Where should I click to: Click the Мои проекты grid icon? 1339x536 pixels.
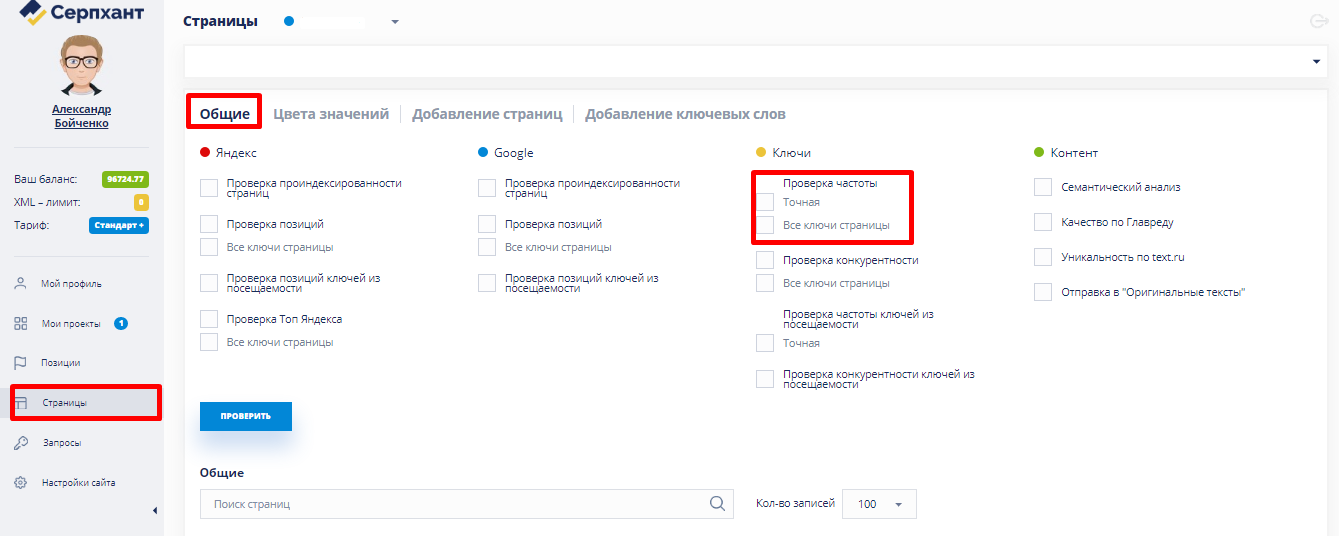[x=20, y=324]
